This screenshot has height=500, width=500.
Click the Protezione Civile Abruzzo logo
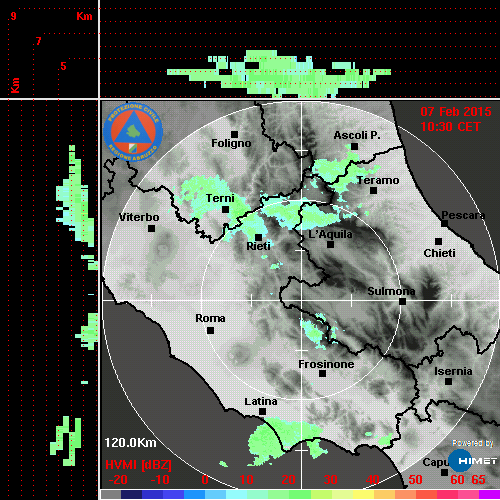click(133, 132)
